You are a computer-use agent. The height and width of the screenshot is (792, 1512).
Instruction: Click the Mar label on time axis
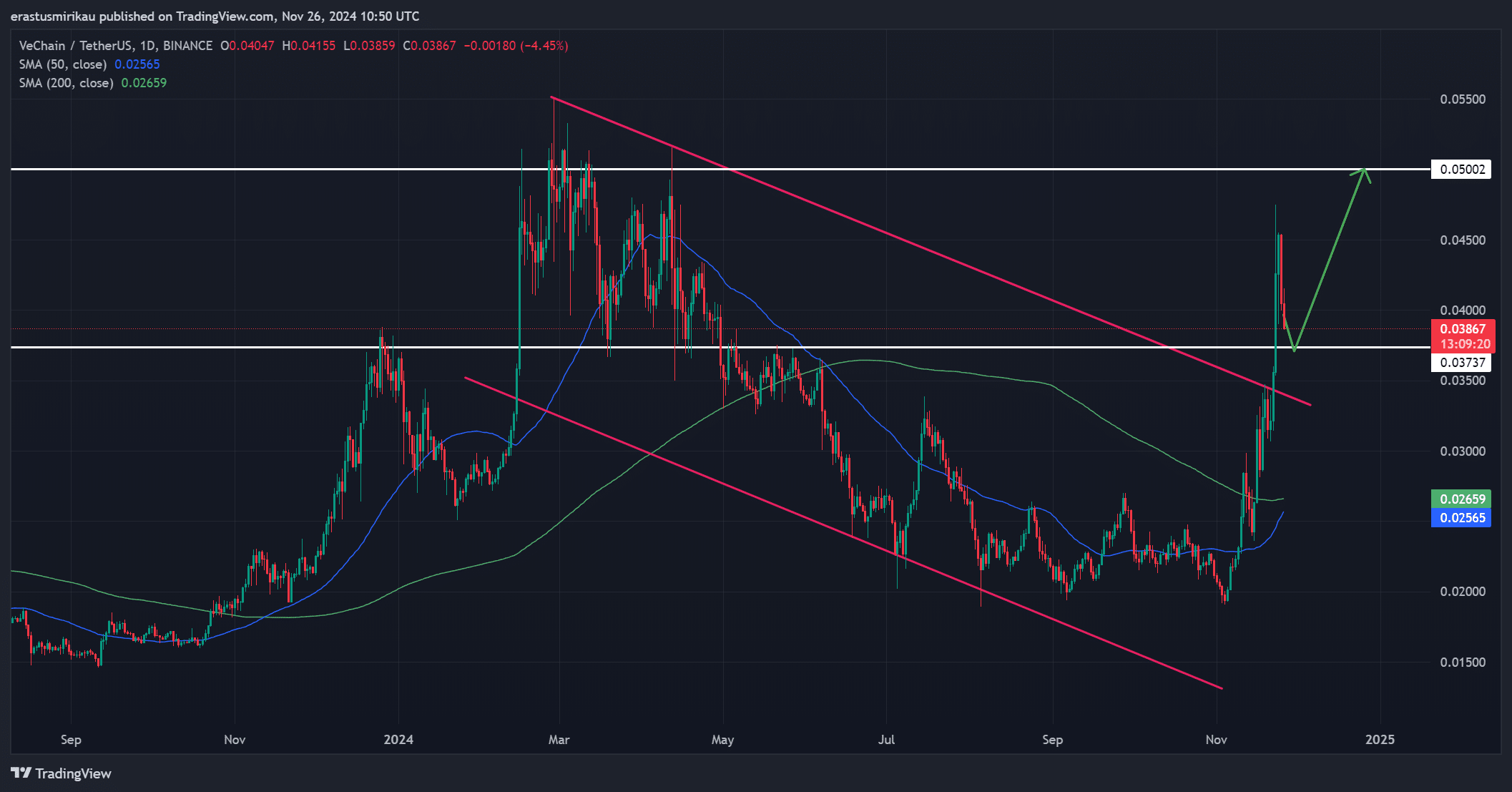coord(559,740)
